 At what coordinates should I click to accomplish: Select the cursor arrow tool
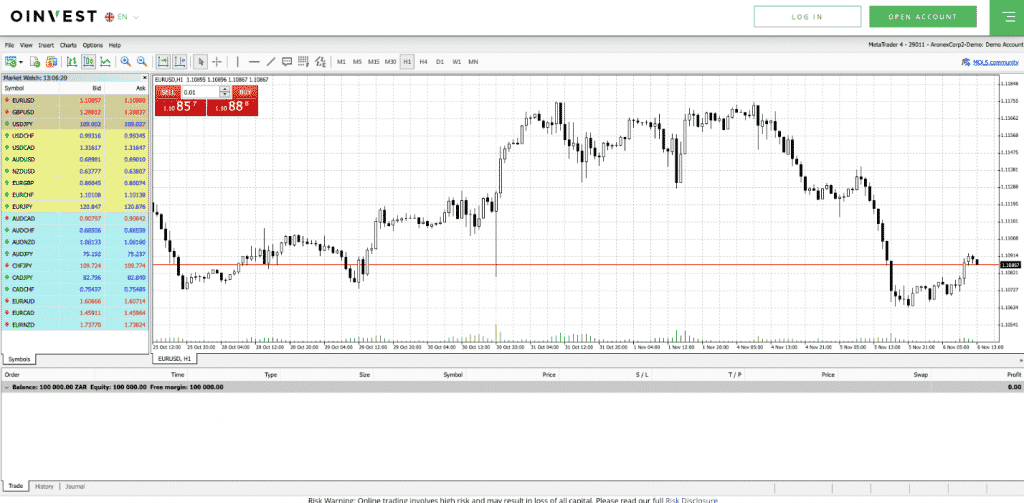click(x=200, y=61)
